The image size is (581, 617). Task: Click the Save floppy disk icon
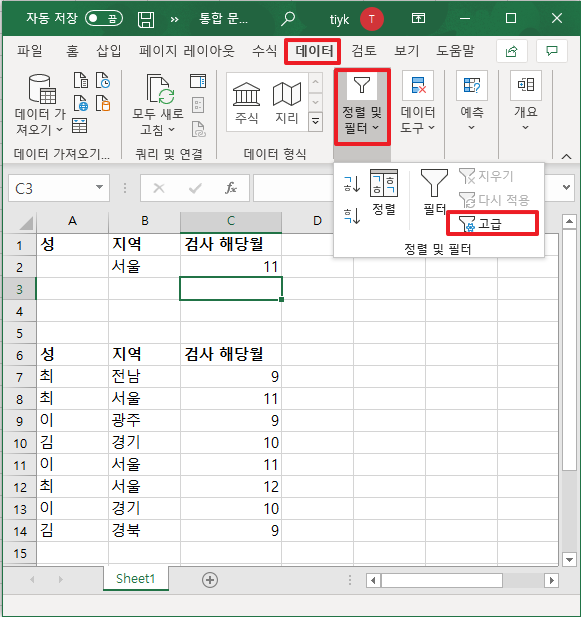[x=146, y=19]
